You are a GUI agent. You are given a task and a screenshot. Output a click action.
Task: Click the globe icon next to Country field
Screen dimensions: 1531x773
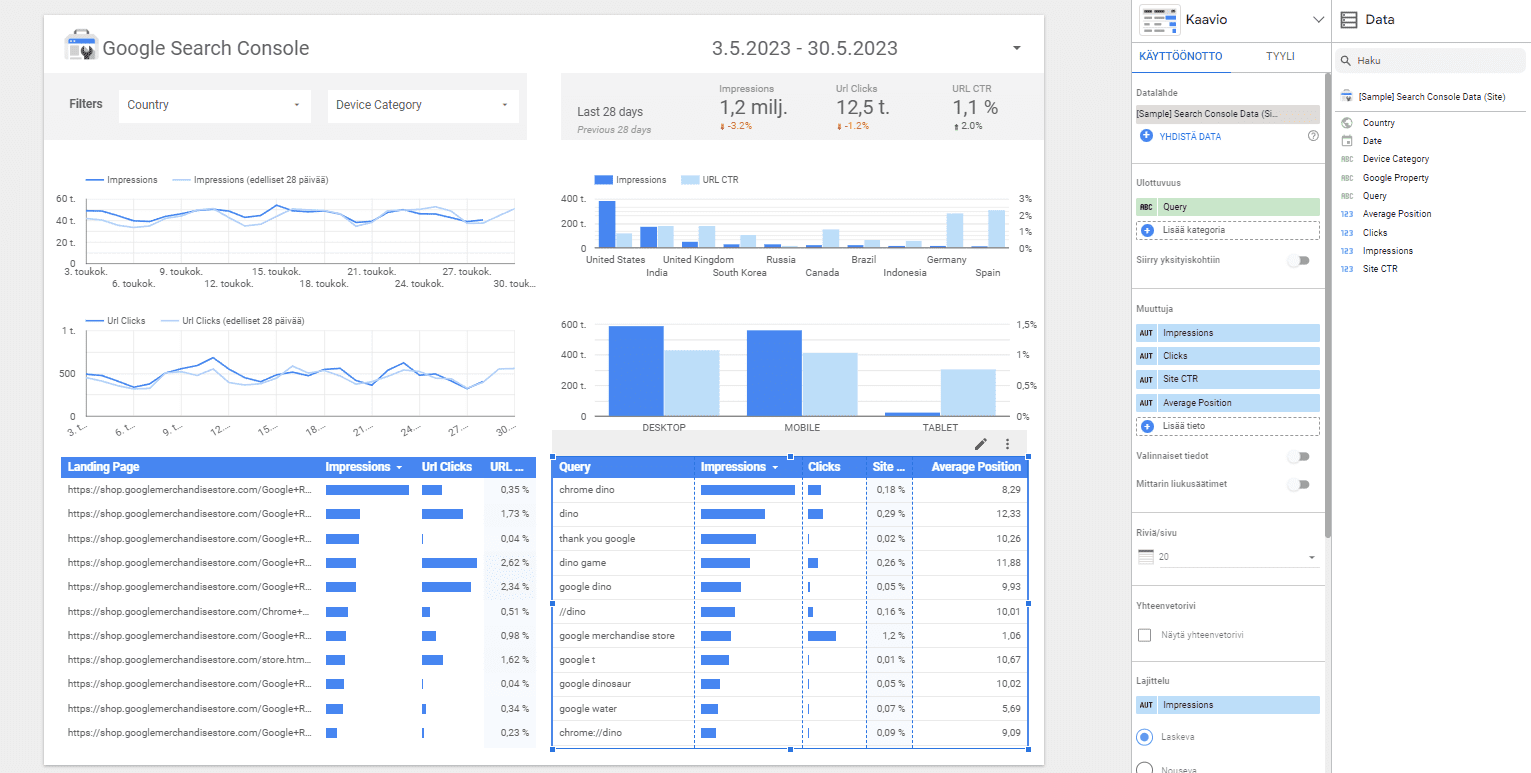1347,123
